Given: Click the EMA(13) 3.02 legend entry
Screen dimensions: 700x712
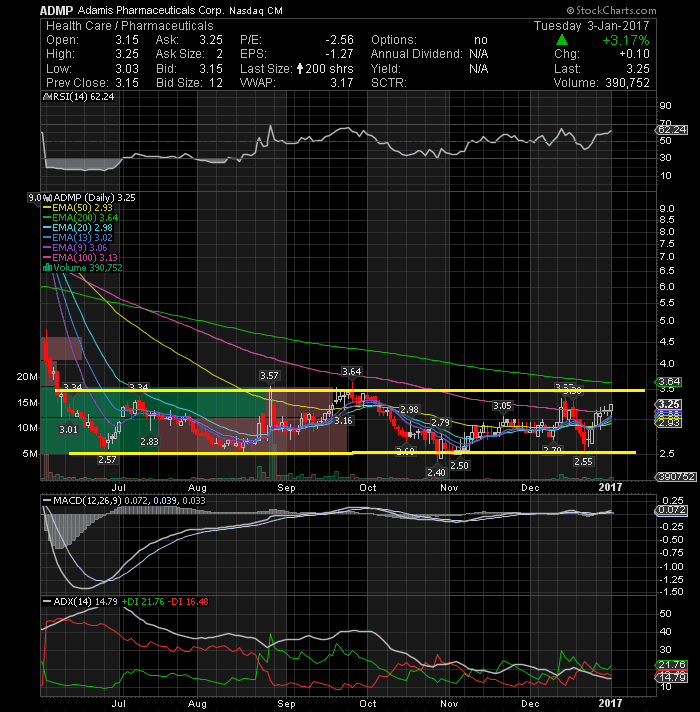Looking at the screenshot, I should [78, 237].
